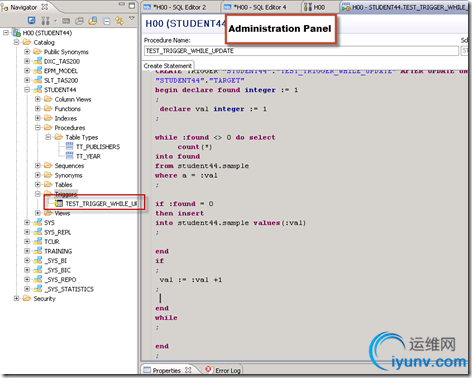Select the SYS_REPL schema

57,232
